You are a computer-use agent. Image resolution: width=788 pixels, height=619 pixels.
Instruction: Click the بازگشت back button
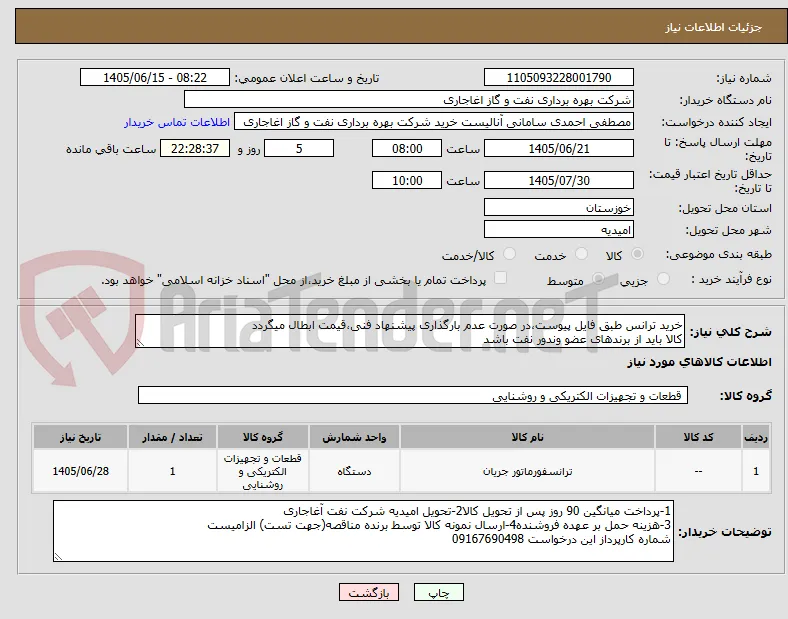[369, 592]
